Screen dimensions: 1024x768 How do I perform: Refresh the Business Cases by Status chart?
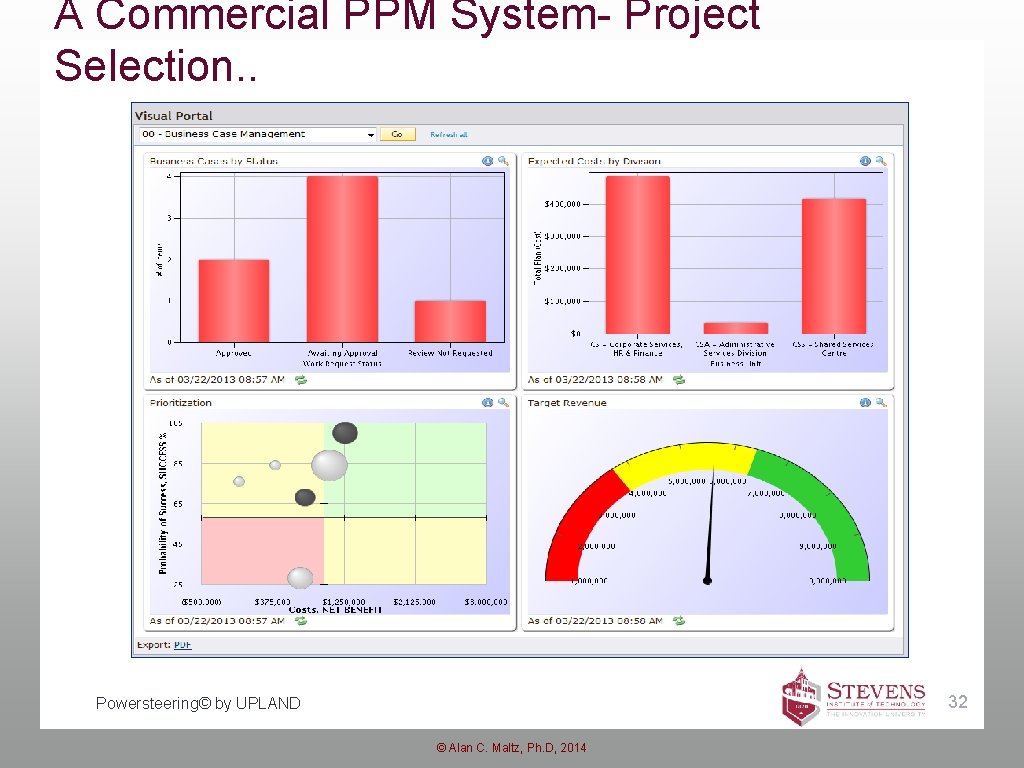(x=300, y=379)
